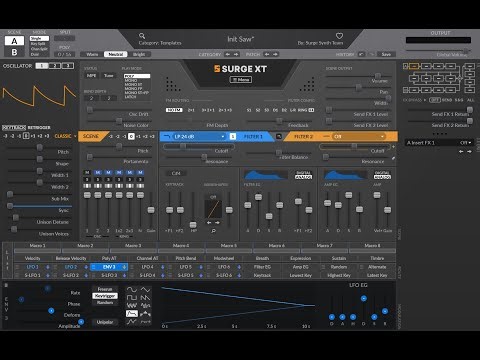480x360 pixels.
Task: Select the Velocity modulation source
Action: click(32, 258)
